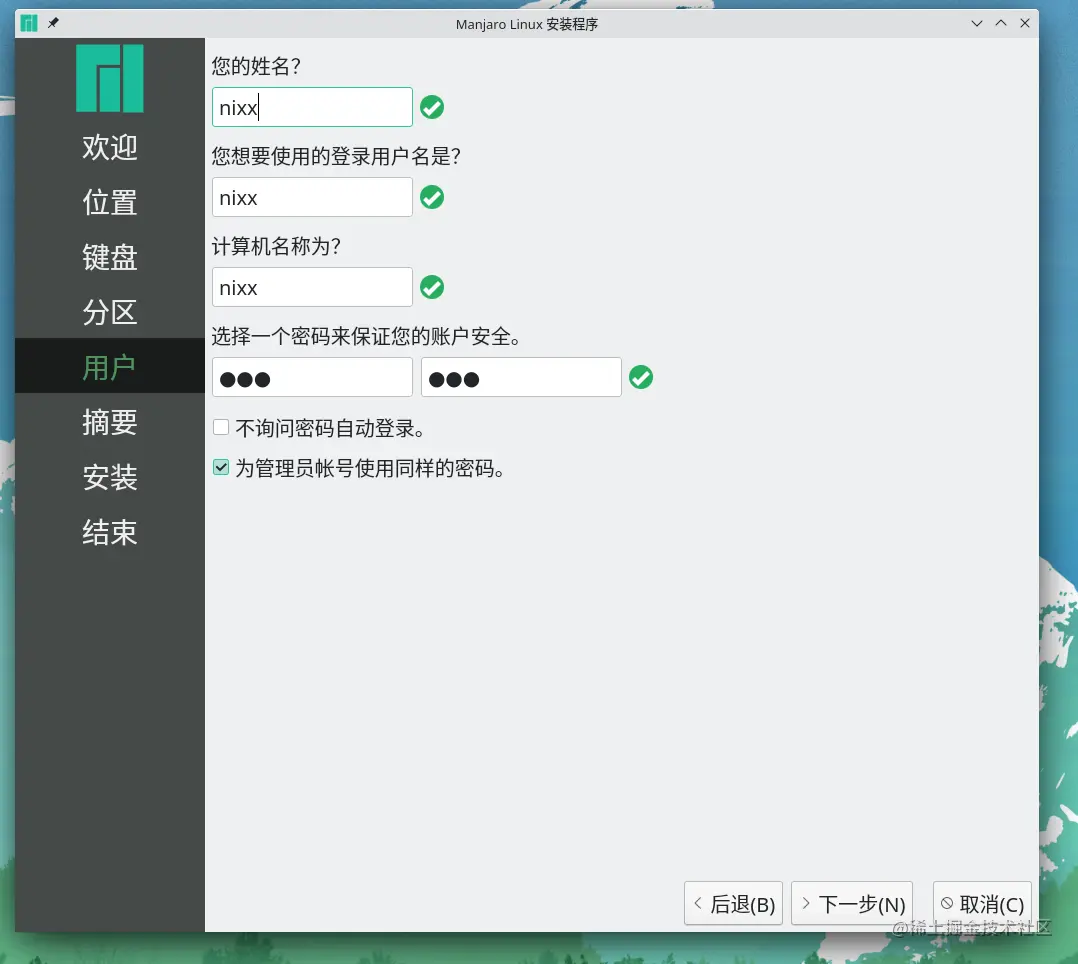Focus the first password input field

point(312,377)
